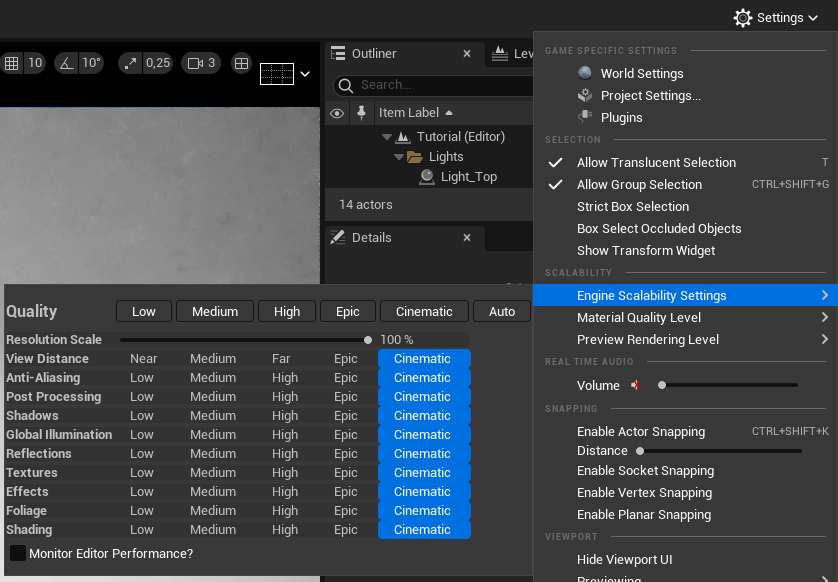Click the Outliner panel icon
The width and height of the screenshot is (838, 582).
tap(338, 53)
